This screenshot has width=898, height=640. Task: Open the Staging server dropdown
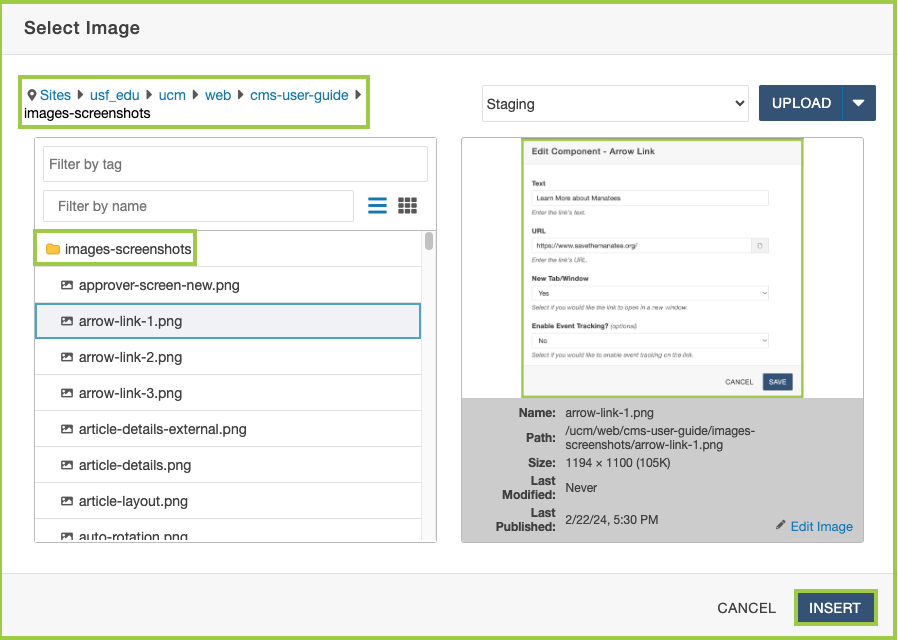point(615,104)
